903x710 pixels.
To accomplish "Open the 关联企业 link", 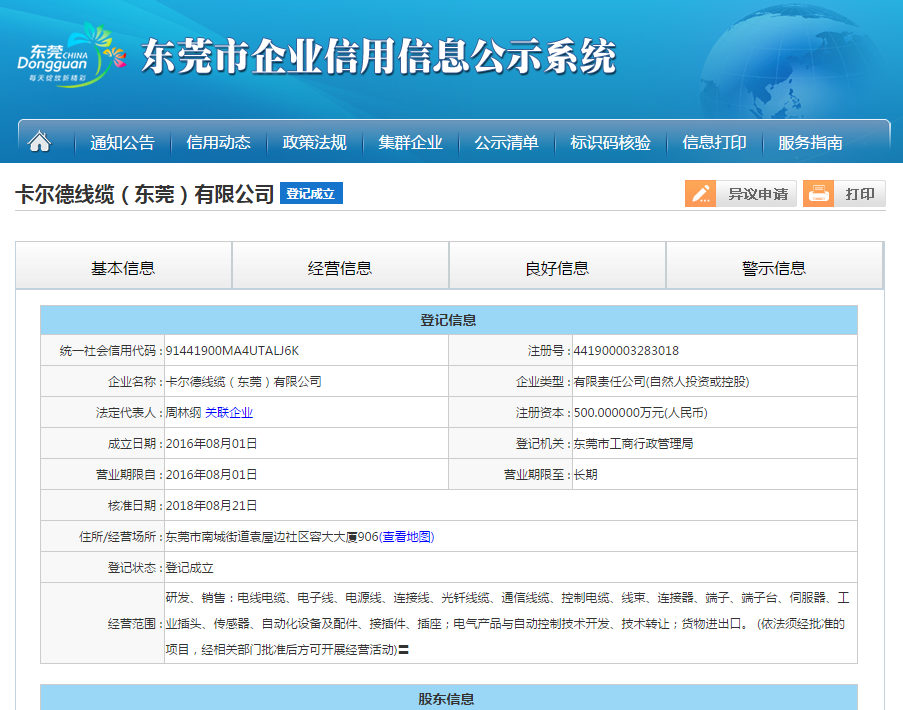I will [229, 412].
